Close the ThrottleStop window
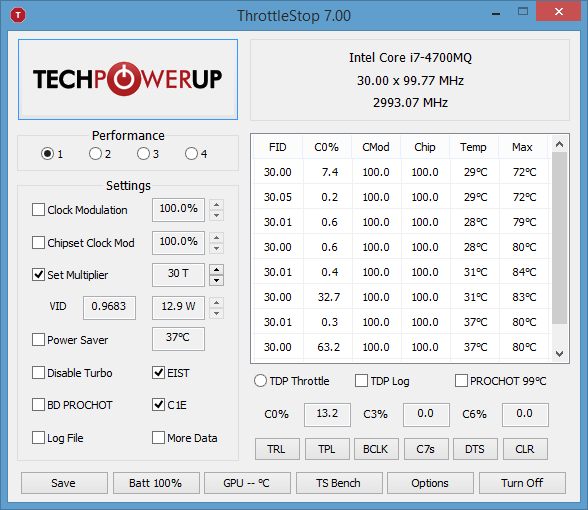The image size is (588, 510). (x=558, y=12)
